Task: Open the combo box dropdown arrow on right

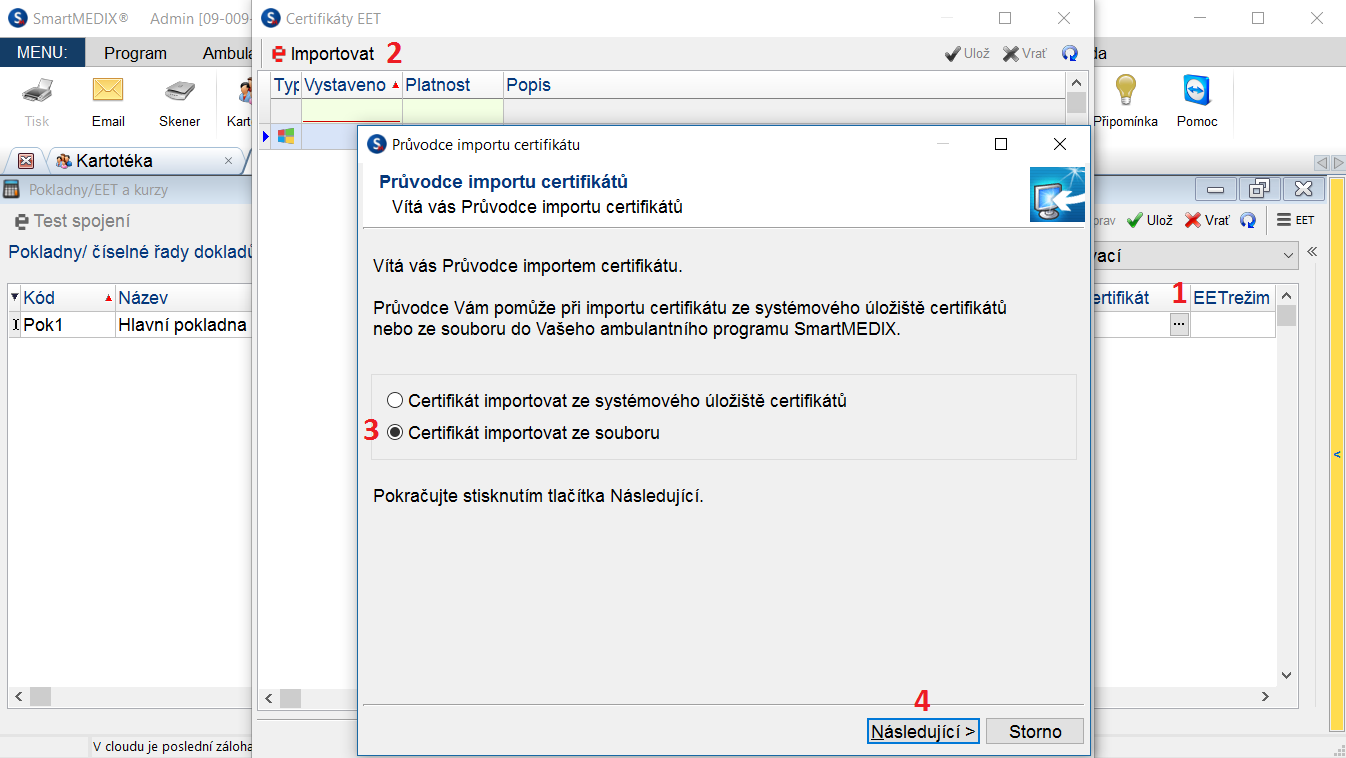Action: point(1287,256)
